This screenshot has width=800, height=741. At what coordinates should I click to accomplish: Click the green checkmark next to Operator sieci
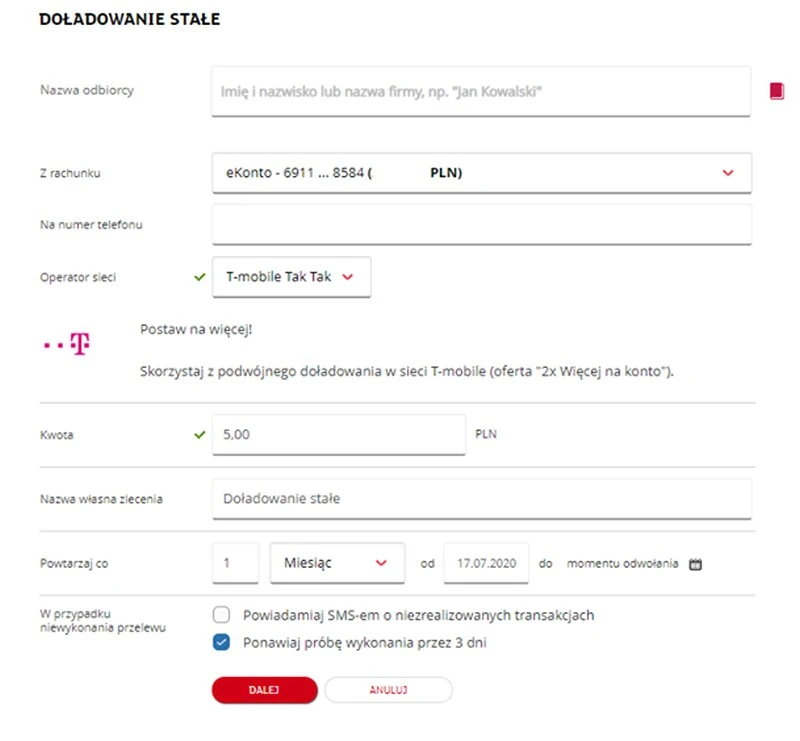(x=200, y=277)
